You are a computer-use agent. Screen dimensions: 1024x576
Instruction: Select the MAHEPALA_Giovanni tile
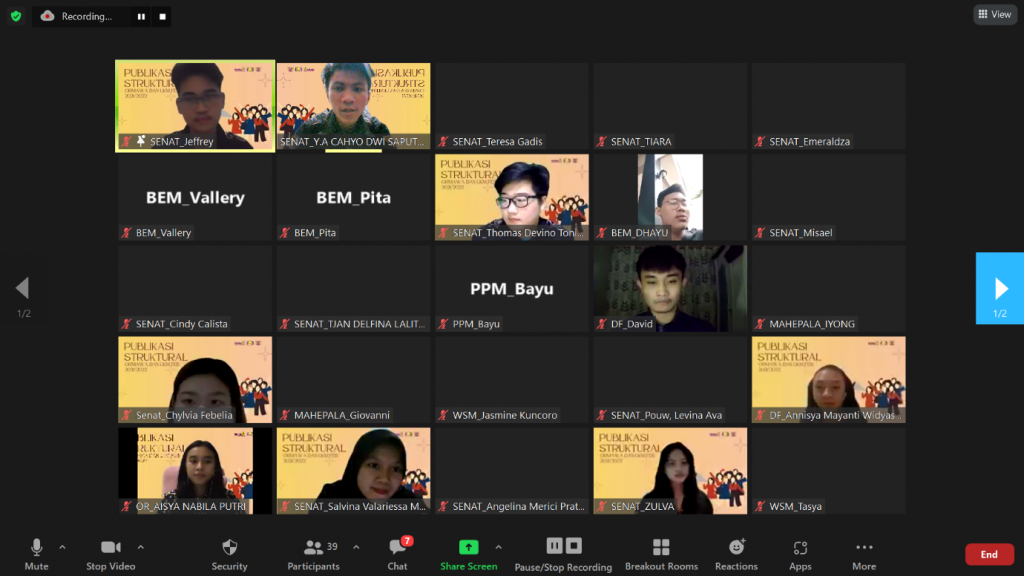tap(353, 379)
